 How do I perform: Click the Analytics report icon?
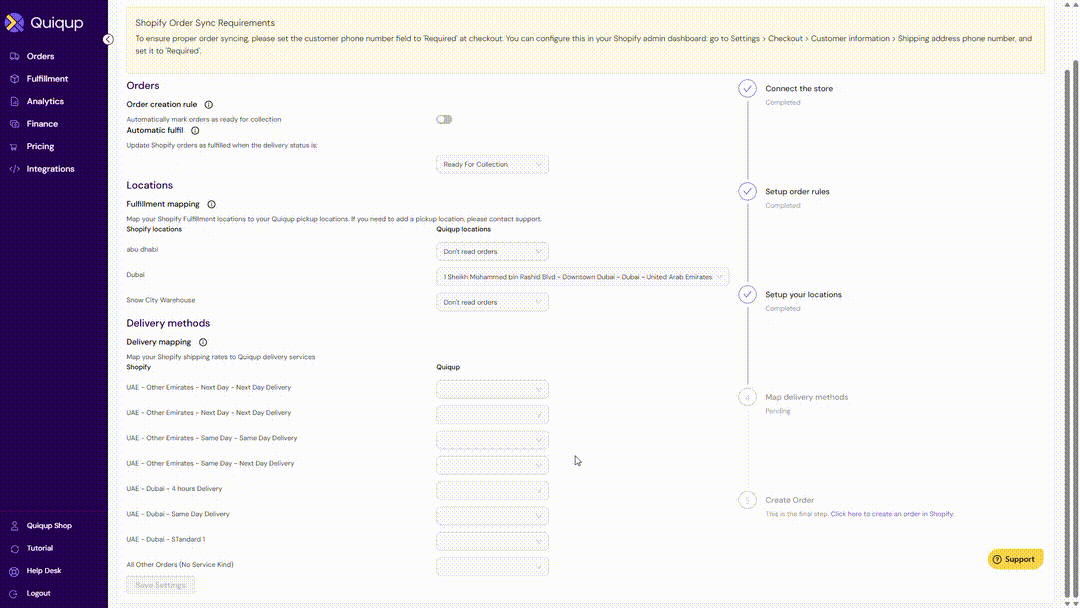point(14,101)
